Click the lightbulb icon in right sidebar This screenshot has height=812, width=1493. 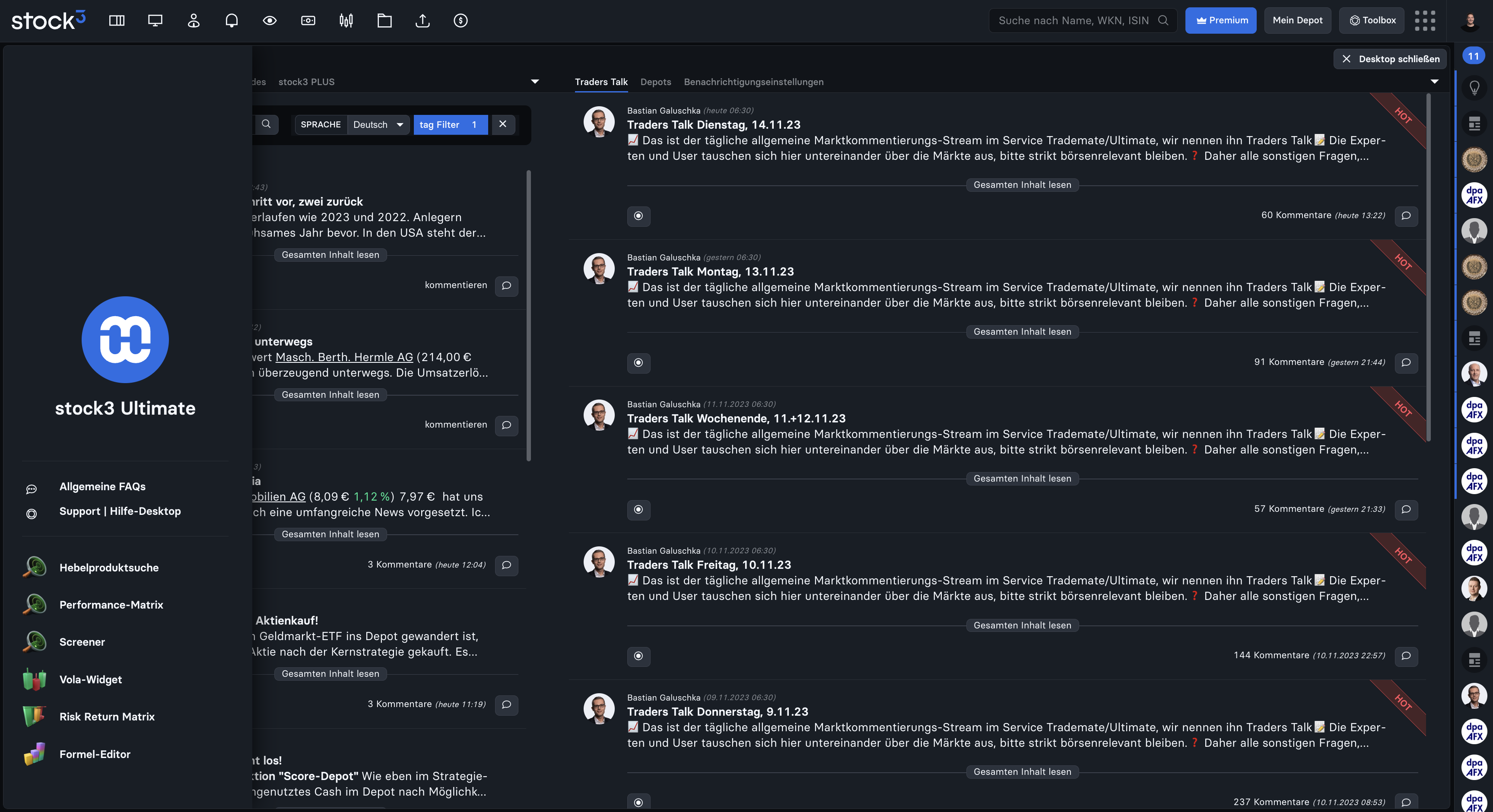tap(1474, 88)
